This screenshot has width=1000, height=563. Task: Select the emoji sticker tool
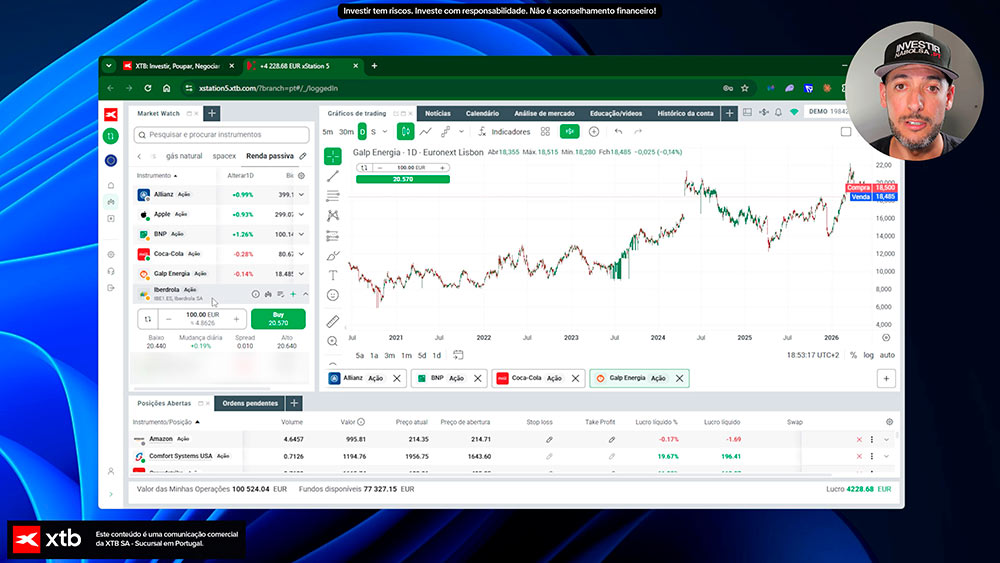tap(333, 295)
